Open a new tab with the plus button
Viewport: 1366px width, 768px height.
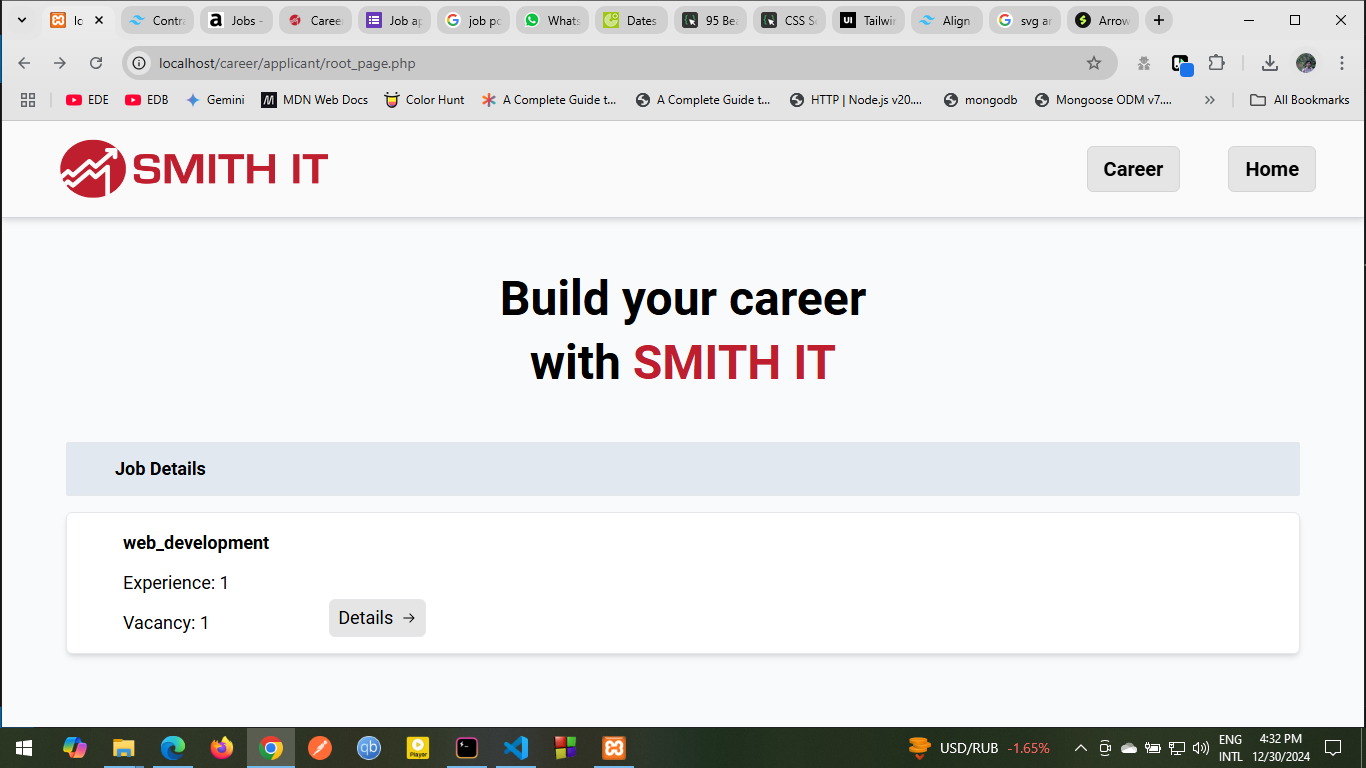click(1158, 20)
